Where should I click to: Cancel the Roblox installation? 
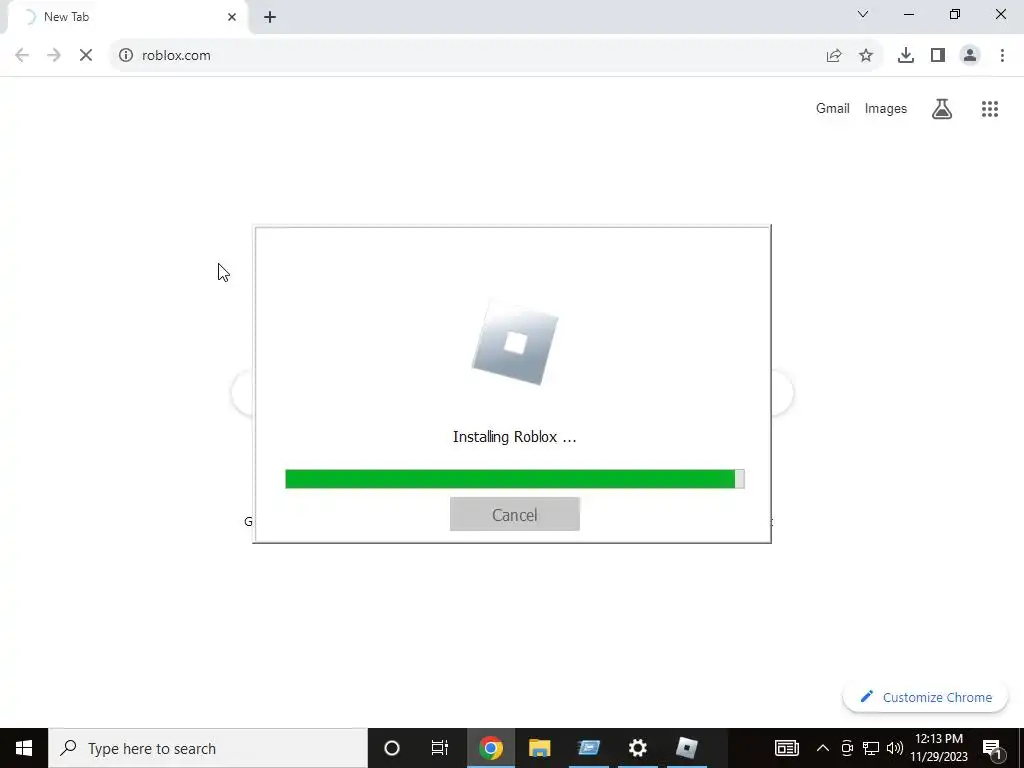pyautogui.click(x=515, y=515)
